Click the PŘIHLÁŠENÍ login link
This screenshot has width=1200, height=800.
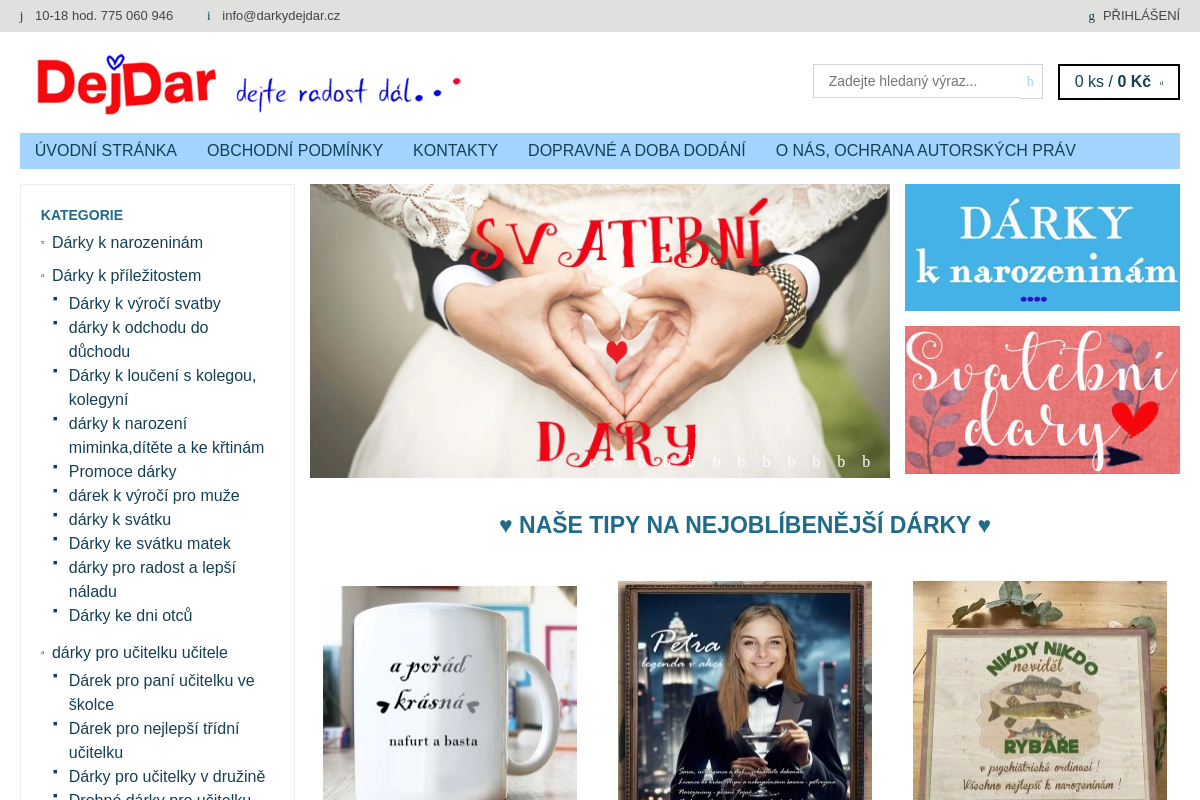tap(1141, 16)
